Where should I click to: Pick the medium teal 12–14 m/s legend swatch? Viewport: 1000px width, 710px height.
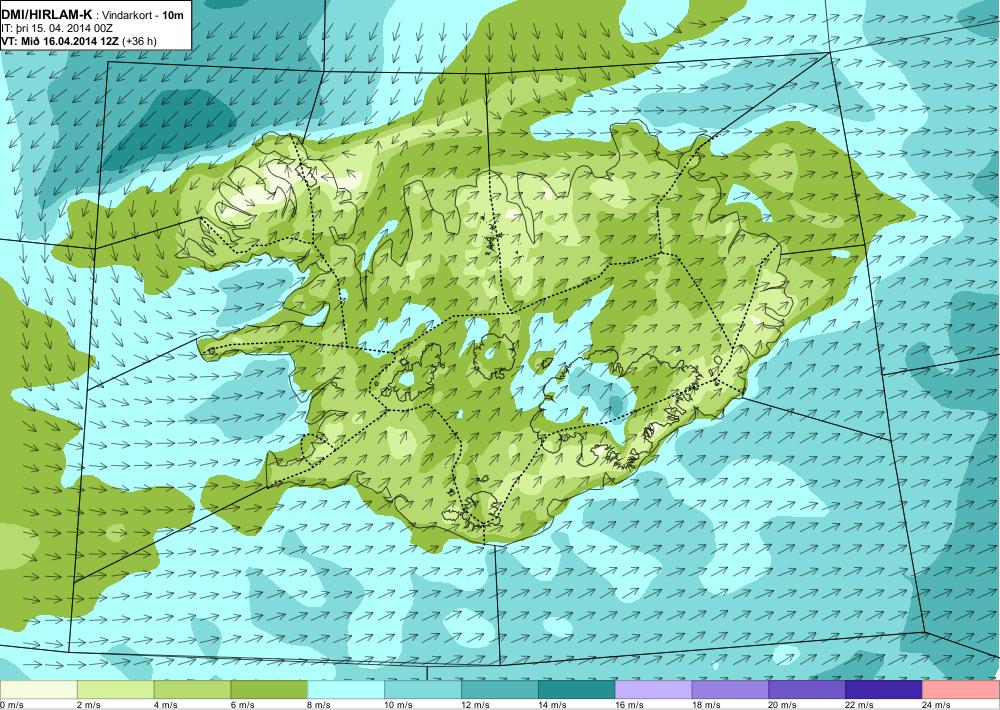(x=499, y=690)
